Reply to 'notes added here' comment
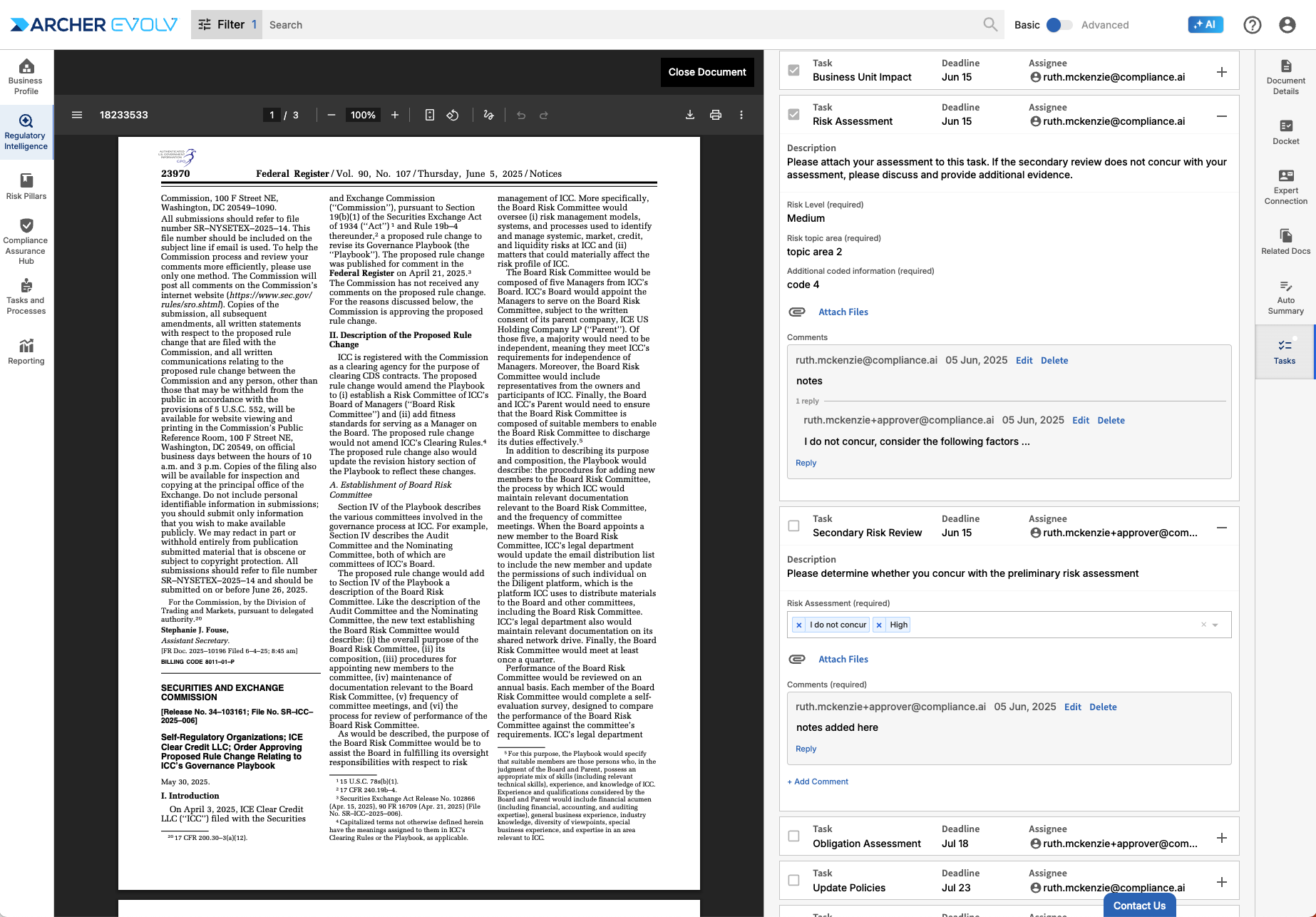The image size is (1316, 917). (806, 749)
